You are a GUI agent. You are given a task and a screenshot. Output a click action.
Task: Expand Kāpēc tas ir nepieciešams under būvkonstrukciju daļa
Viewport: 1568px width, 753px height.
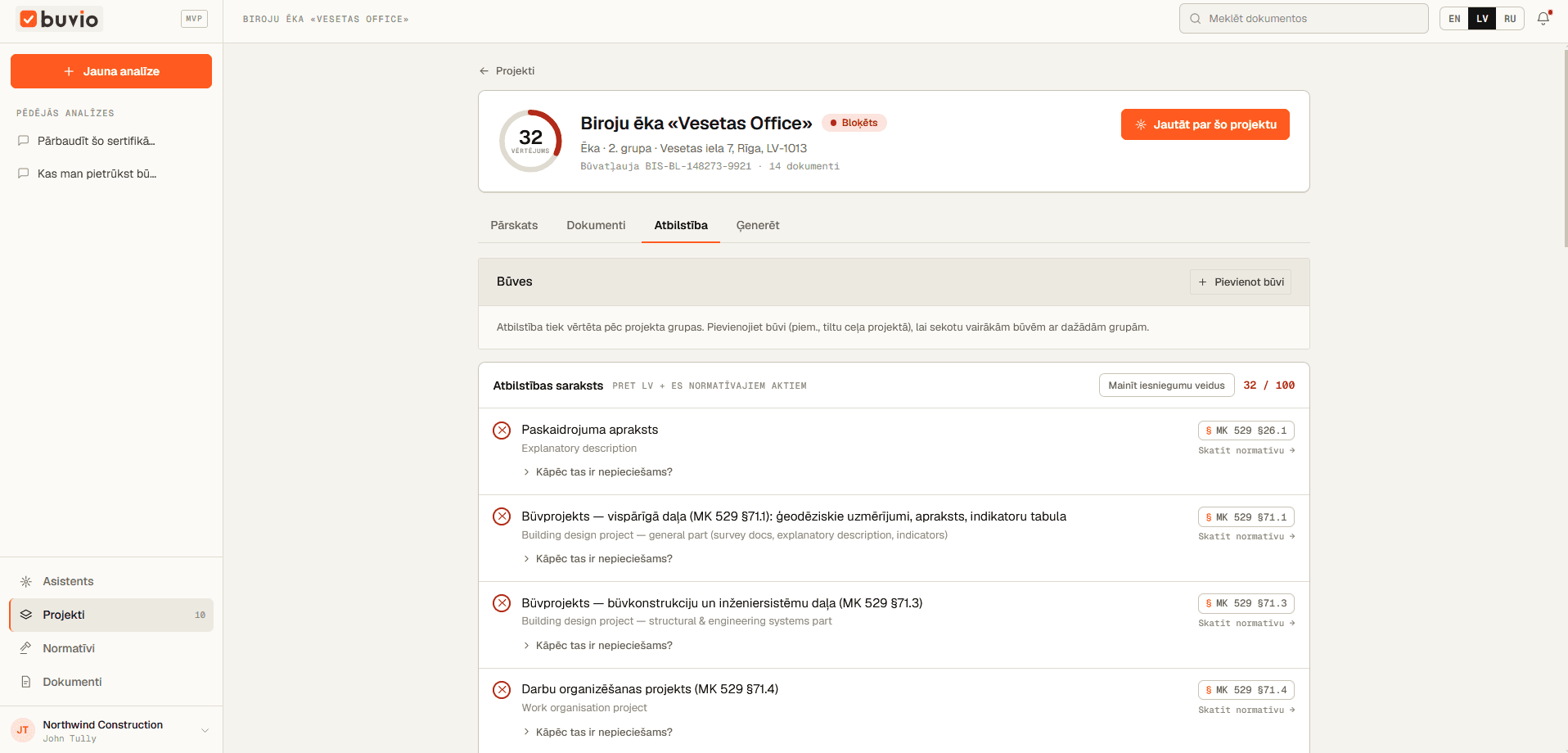(597, 646)
